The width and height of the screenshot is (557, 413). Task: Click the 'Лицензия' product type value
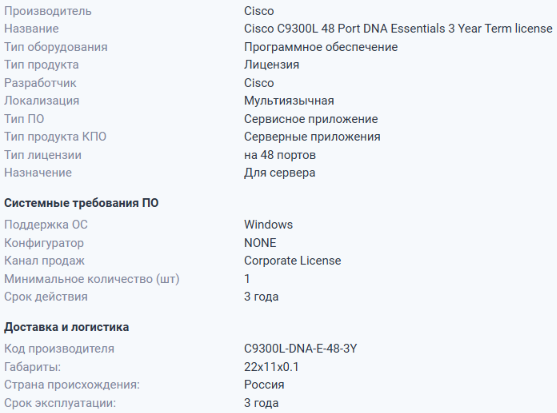pyautogui.click(x=272, y=65)
